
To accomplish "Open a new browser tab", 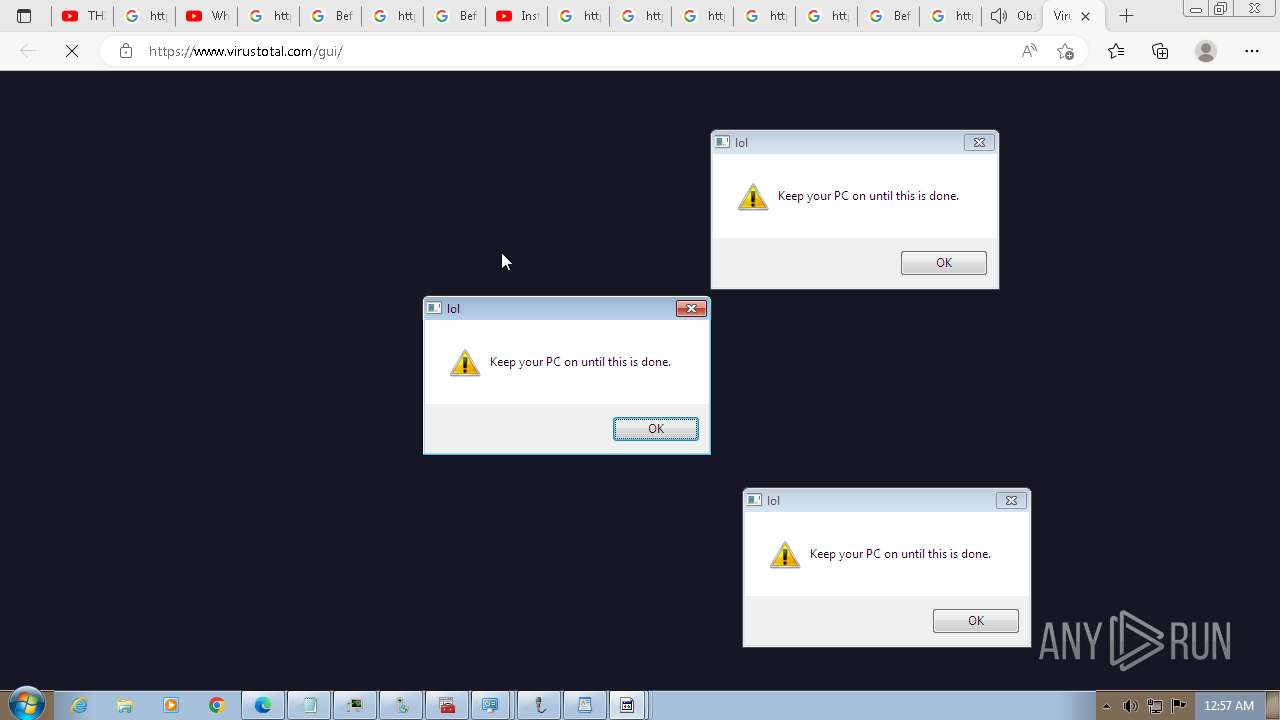I will (1126, 16).
